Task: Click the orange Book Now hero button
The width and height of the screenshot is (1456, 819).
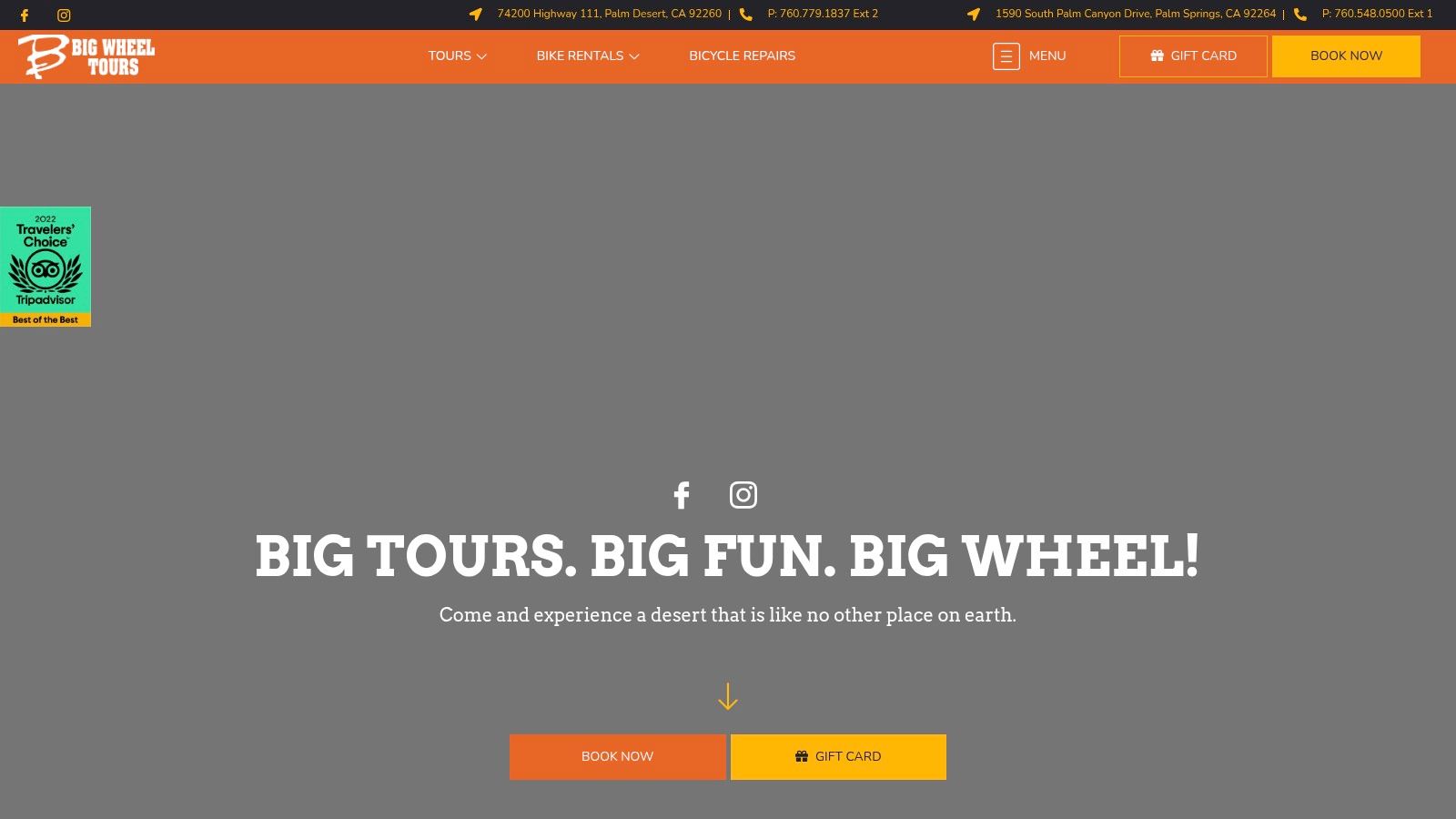Action: (617, 757)
